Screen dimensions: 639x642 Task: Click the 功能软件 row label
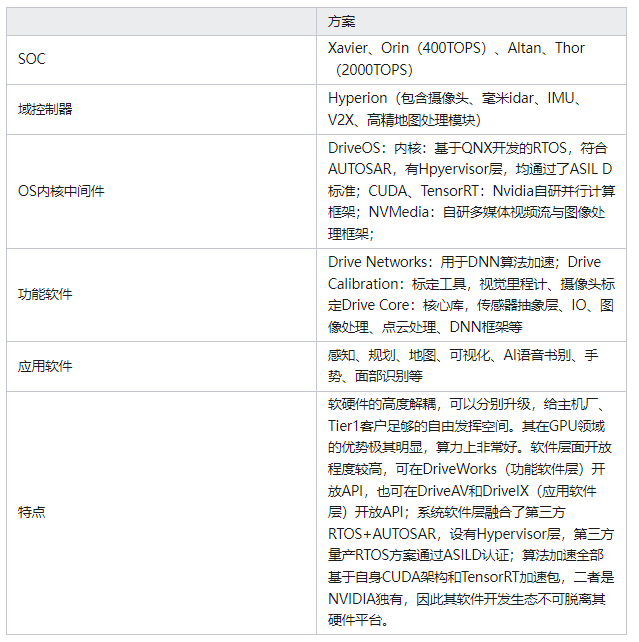coord(45,294)
